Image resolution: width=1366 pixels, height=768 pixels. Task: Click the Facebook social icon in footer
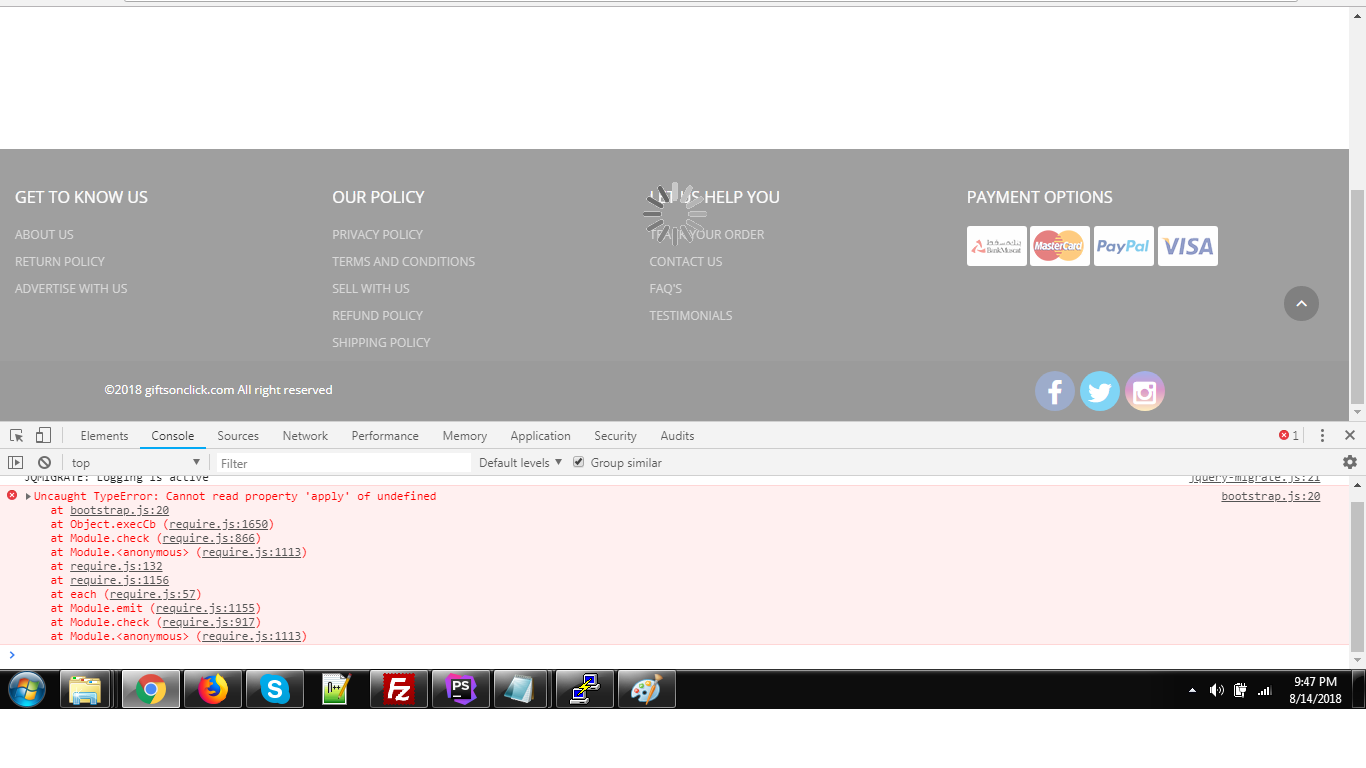pos(1054,391)
